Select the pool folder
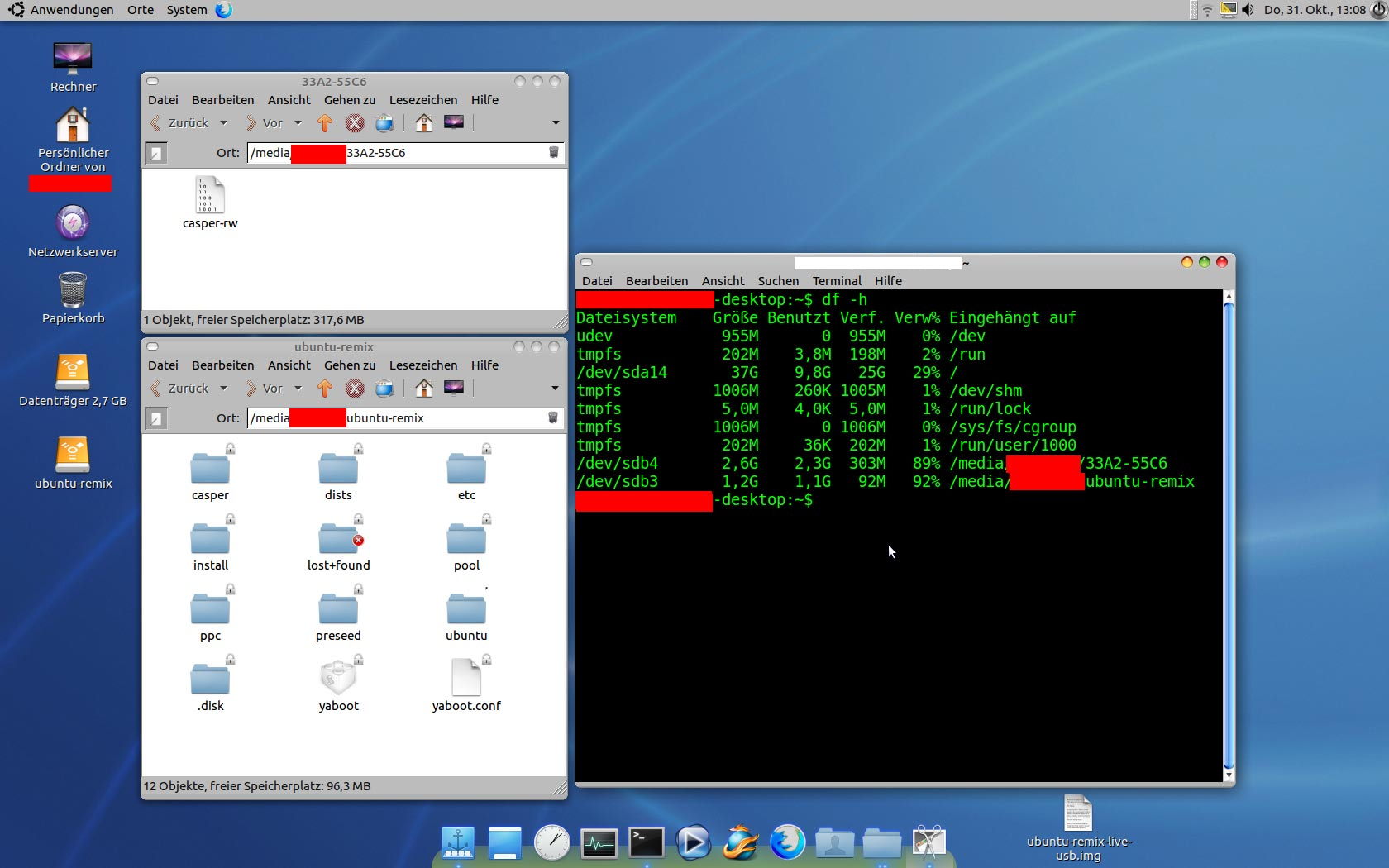Viewport: 1389px width, 868px height. pos(466,543)
